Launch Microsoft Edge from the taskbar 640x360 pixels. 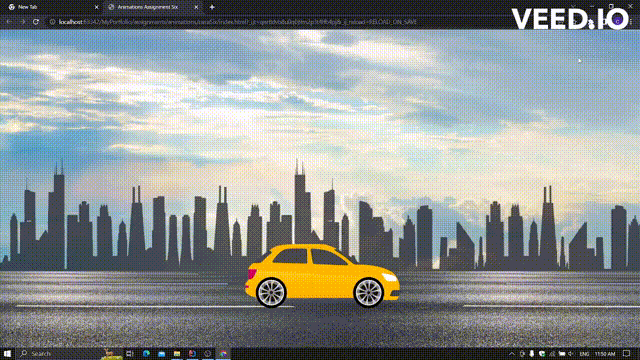(x=146, y=353)
